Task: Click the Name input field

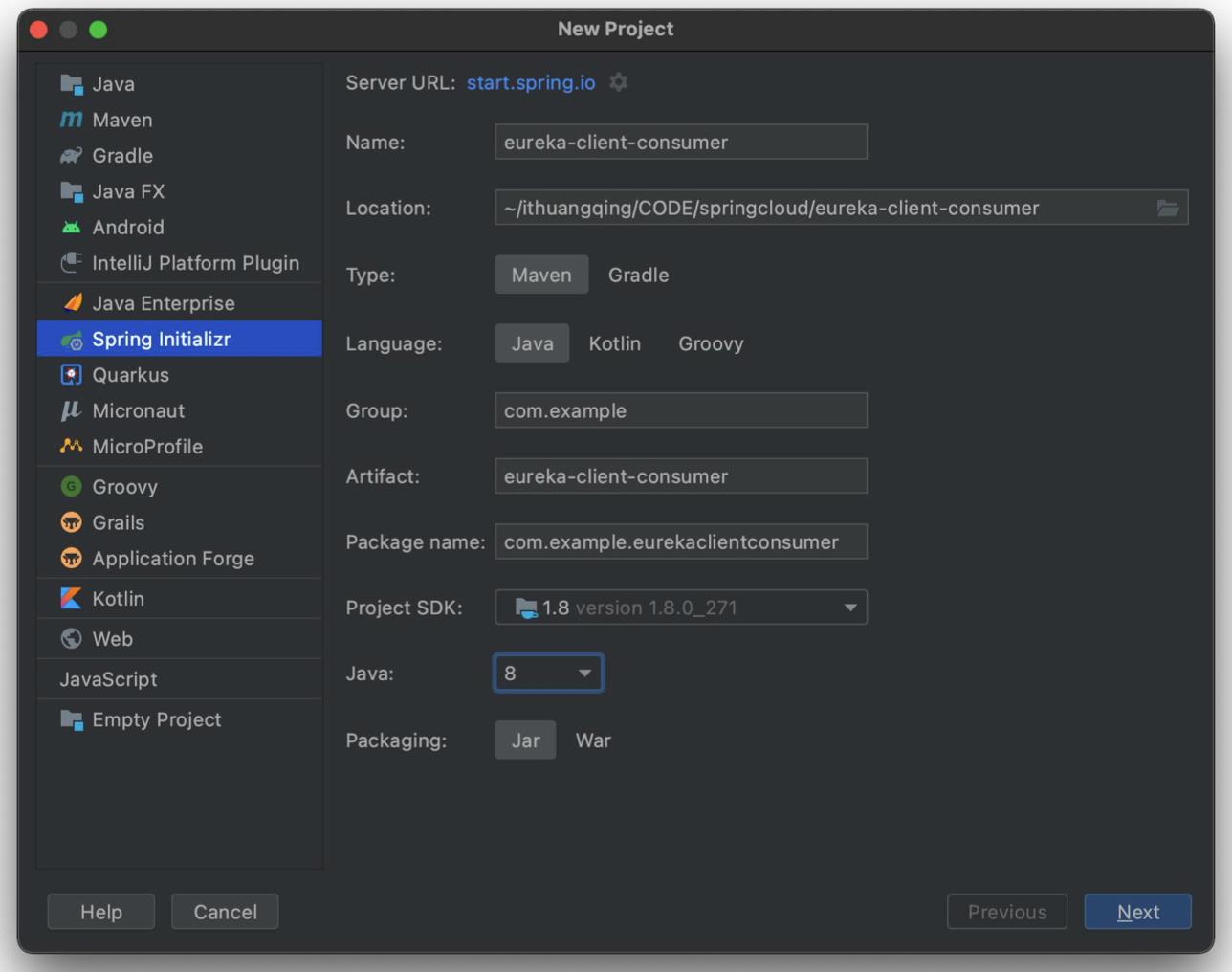Action: pyautogui.click(x=681, y=142)
